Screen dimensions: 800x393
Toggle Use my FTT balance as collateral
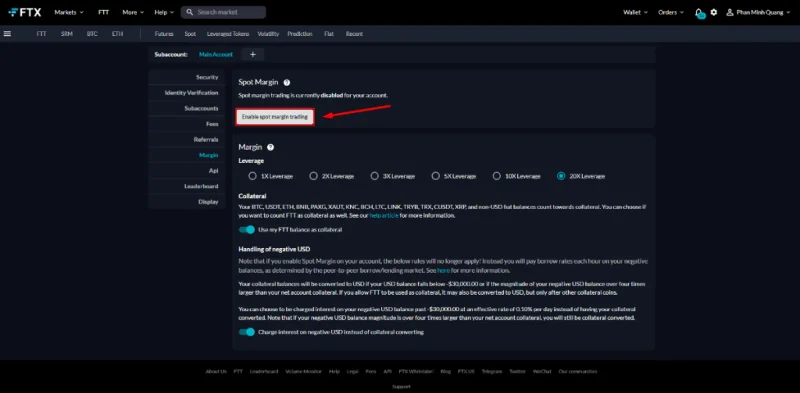click(247, 230)
